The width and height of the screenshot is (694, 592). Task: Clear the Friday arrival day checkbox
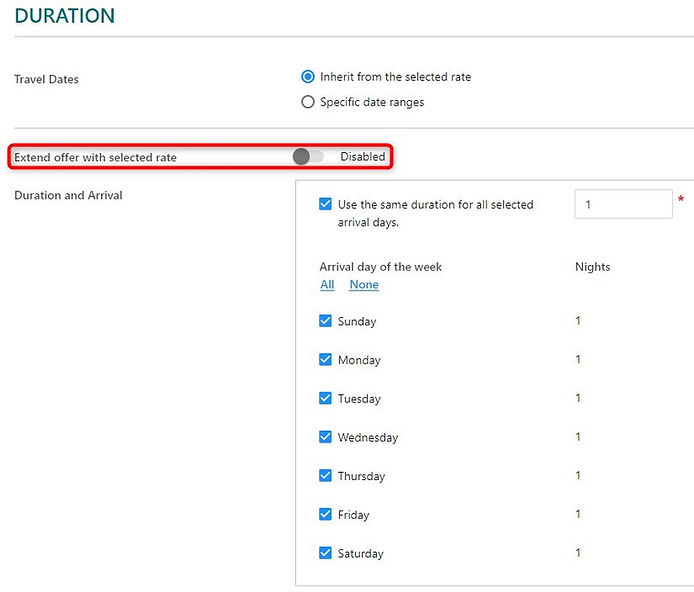pos(325,515)
